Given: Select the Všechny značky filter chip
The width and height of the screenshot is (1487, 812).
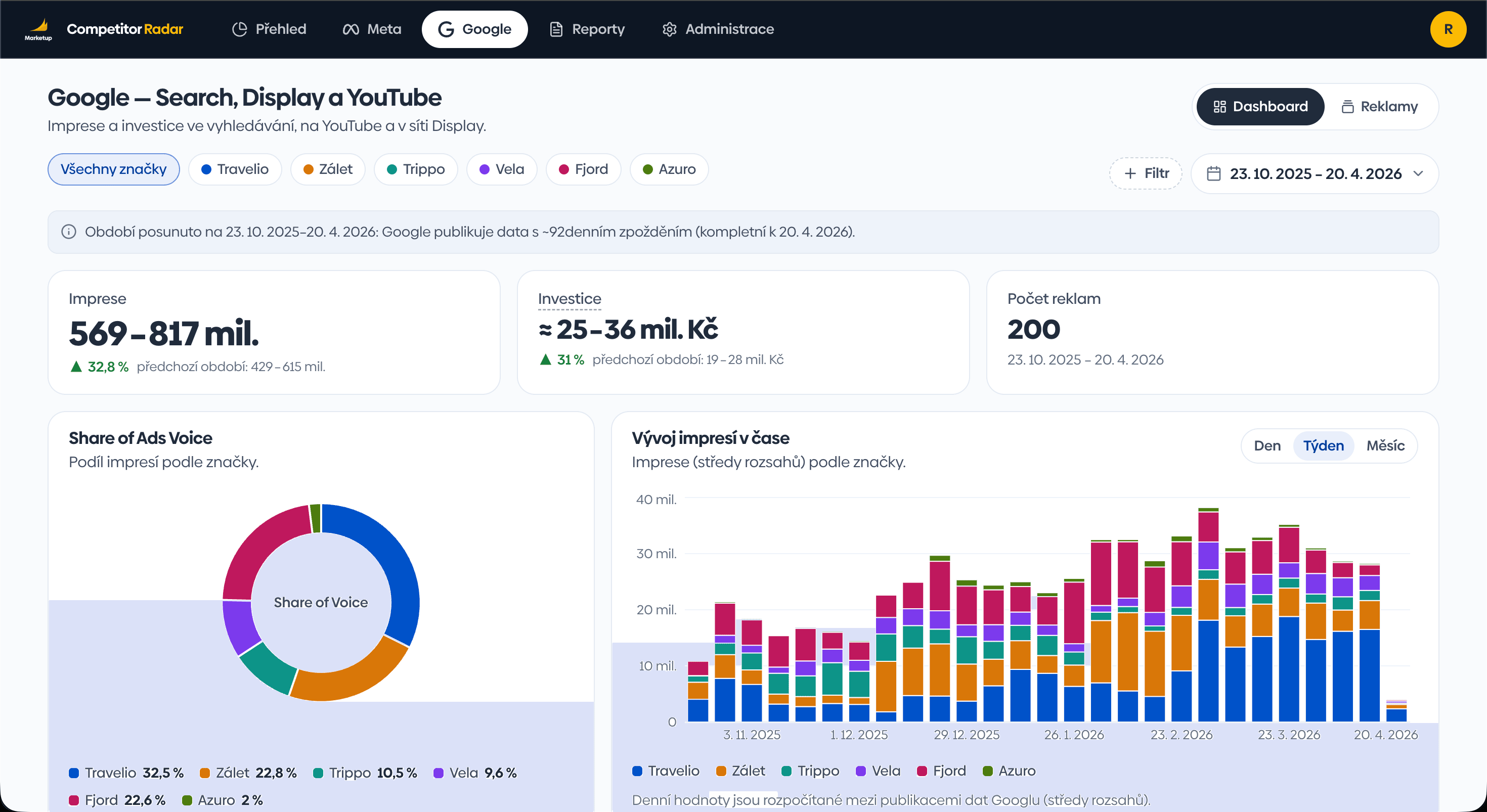Looking at the screenshot, I should 114,169.
